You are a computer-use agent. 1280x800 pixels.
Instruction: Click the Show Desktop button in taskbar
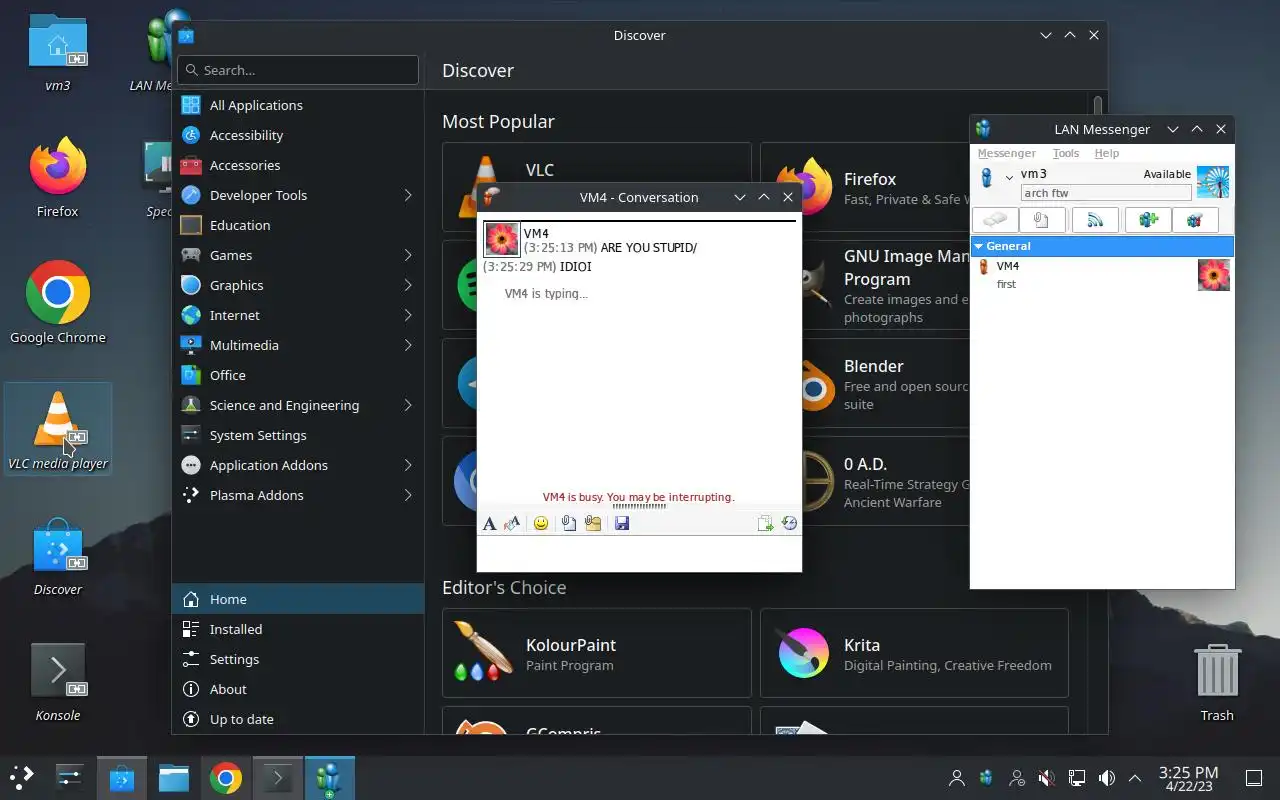[1254, 777]
